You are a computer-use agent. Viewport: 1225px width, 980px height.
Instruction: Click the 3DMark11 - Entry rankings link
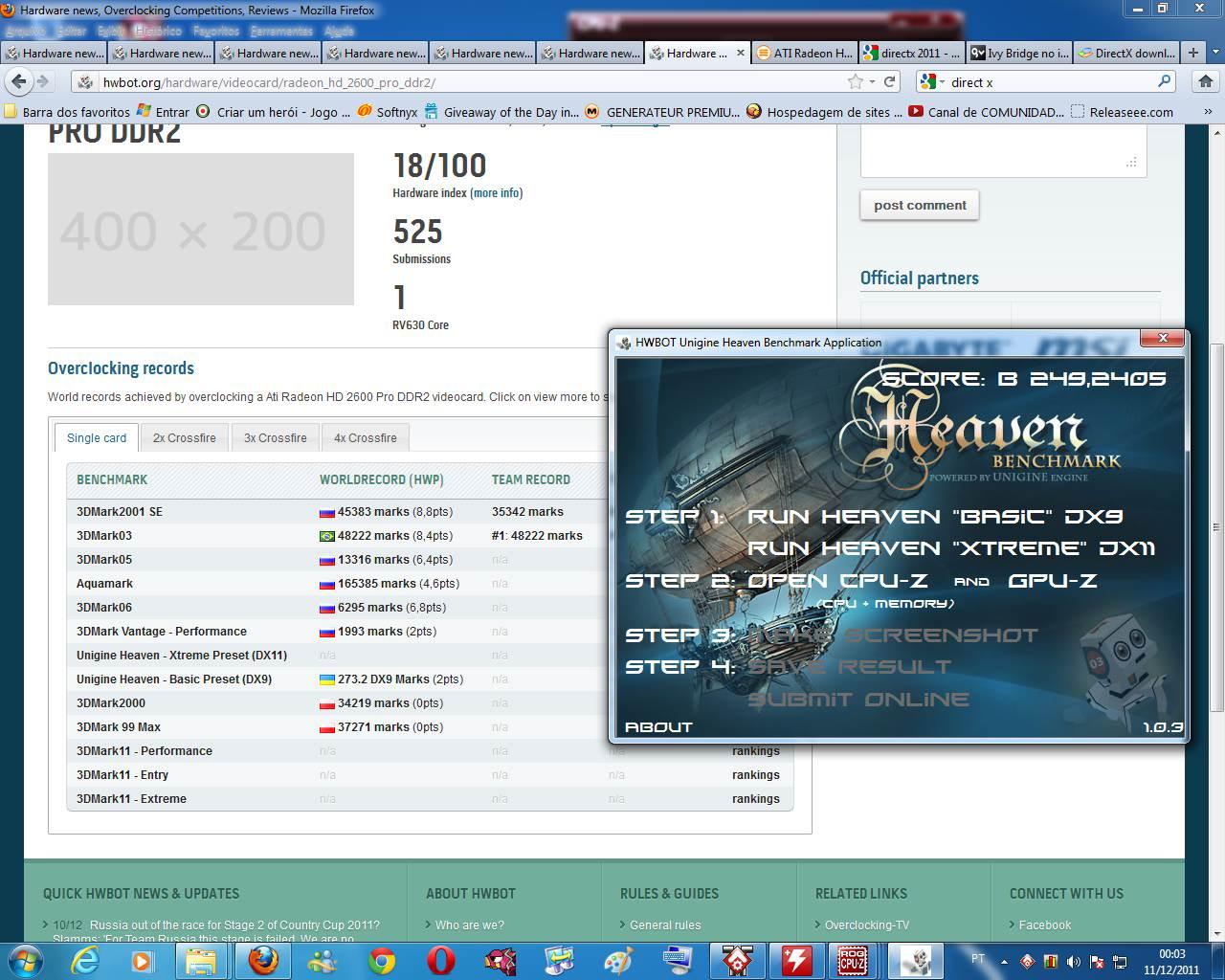coord(756,775)
